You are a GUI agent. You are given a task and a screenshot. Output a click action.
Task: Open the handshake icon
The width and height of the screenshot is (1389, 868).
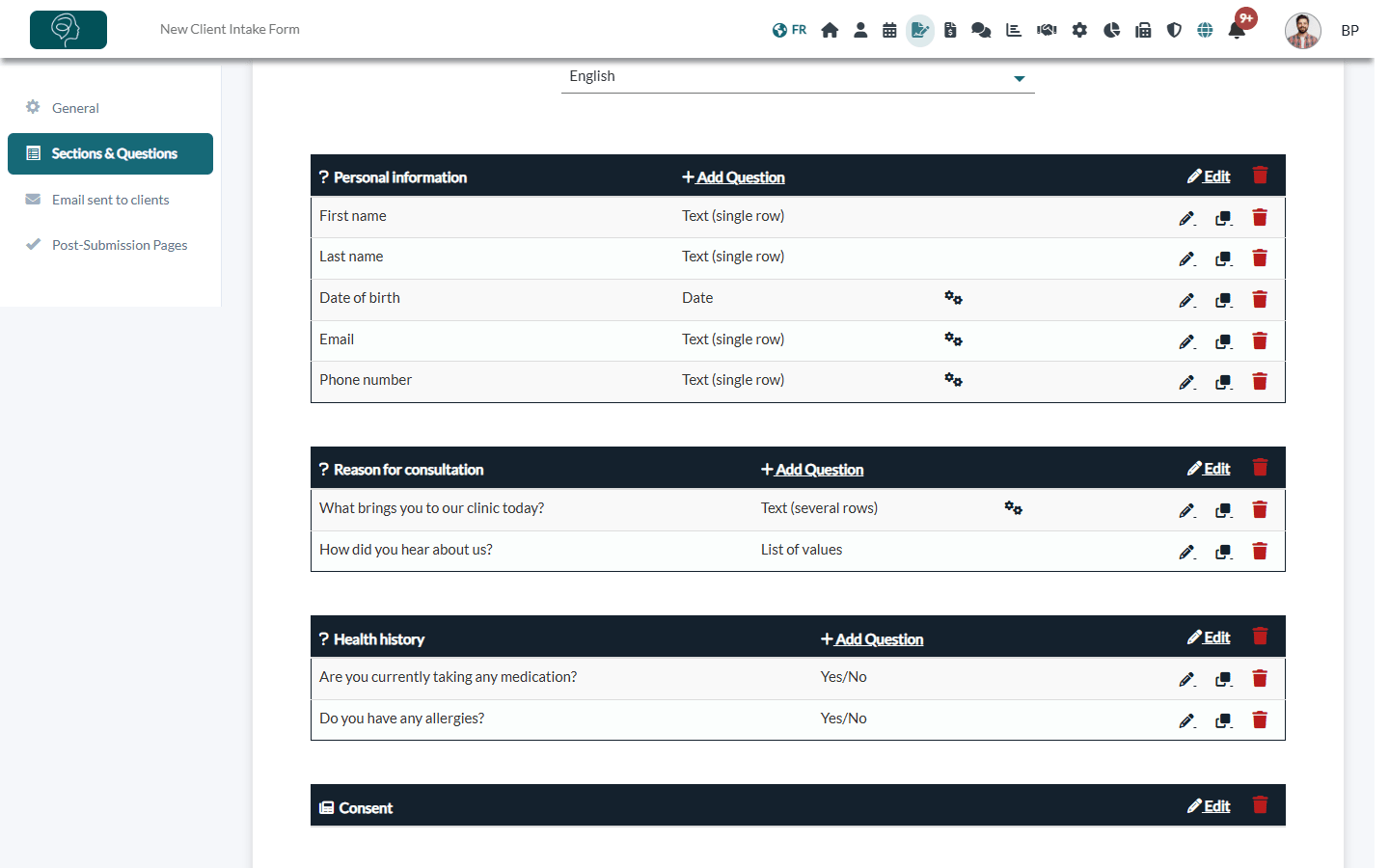tap(1047, 30)
